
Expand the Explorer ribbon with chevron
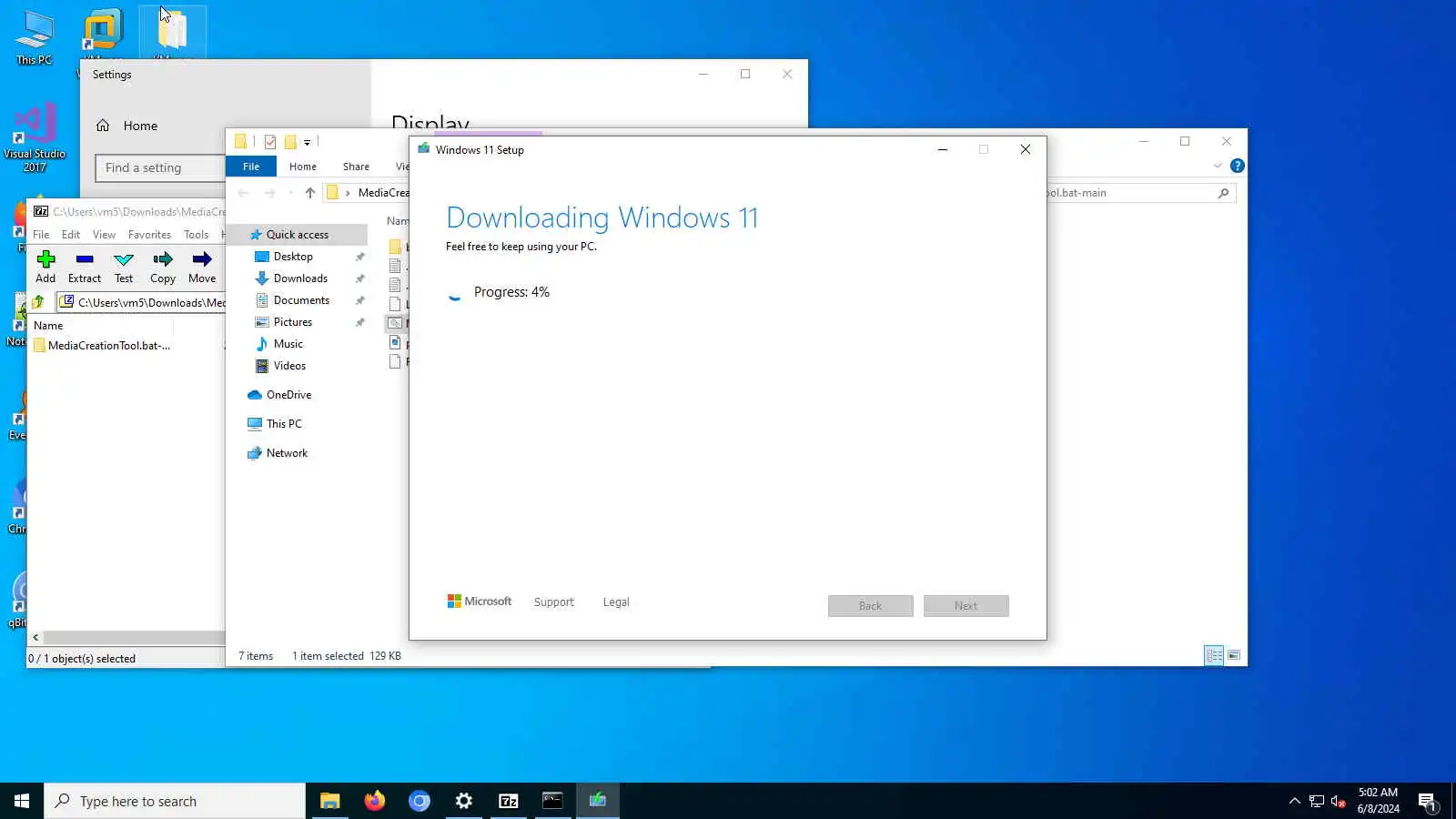click(1218, 166)
